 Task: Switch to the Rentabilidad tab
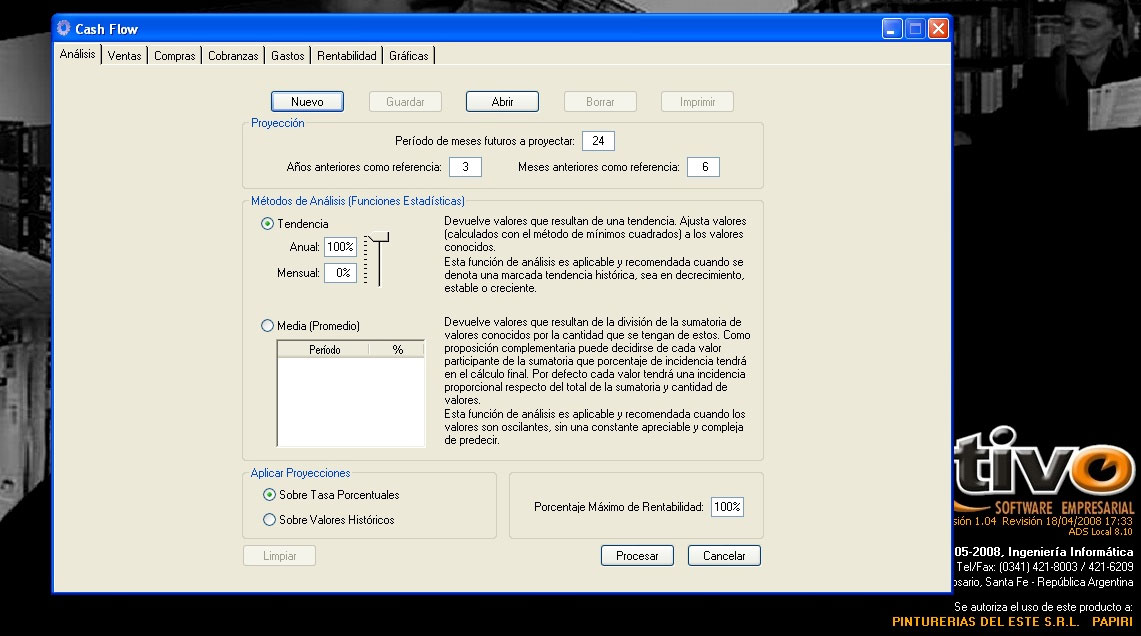tap(346, 56)
